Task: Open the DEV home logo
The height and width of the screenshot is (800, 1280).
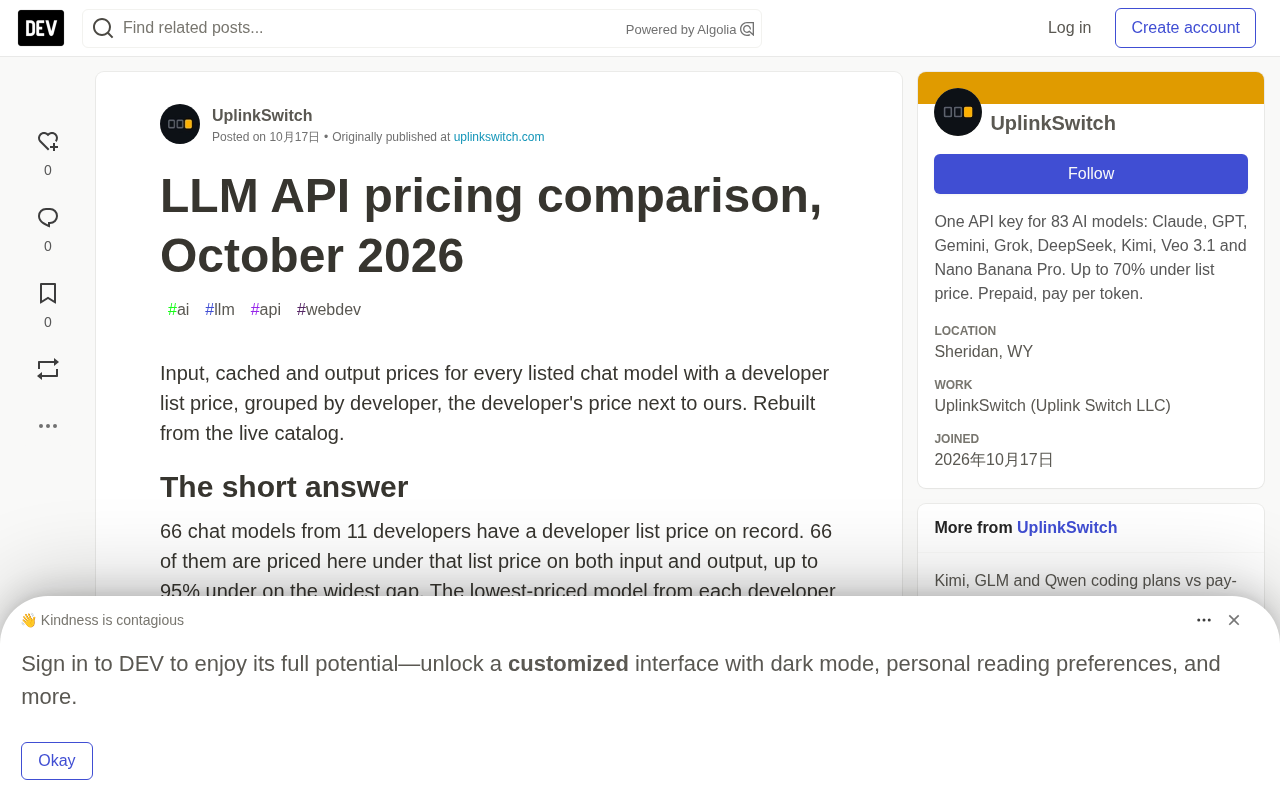Action: [41, 28]
